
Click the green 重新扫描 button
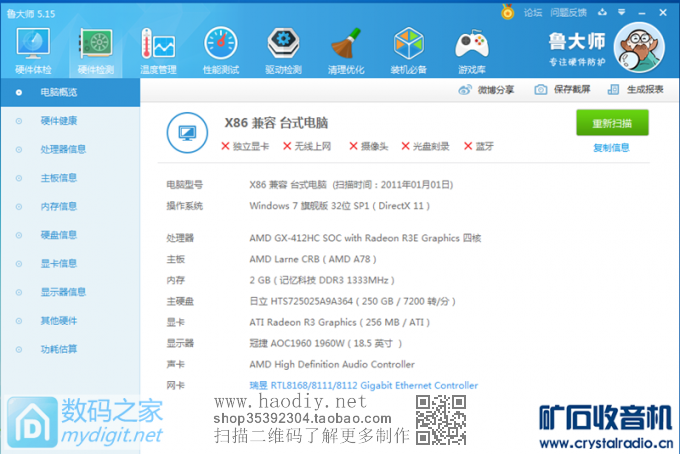(611, 123)
